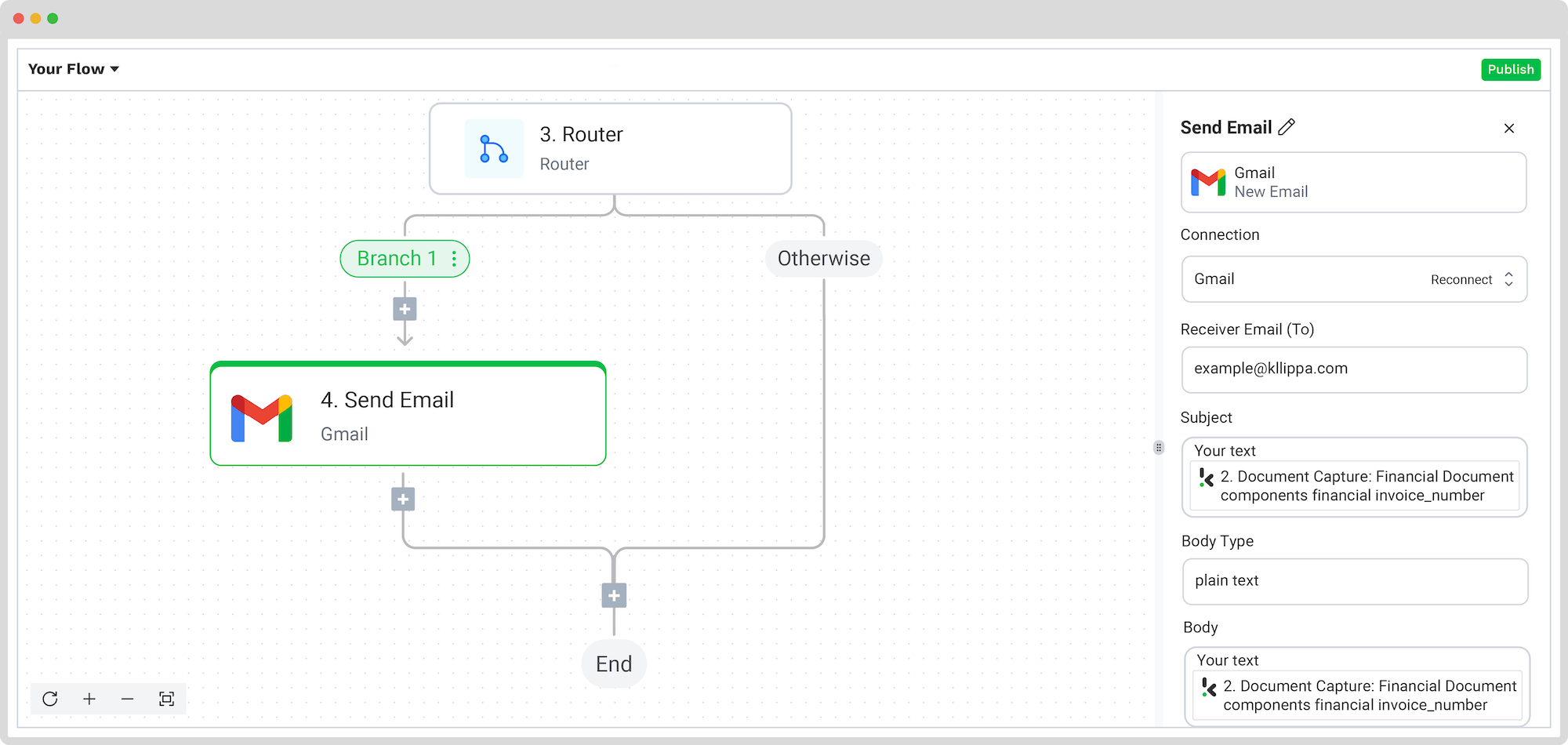The image size is (1568, 745).
Task: Click Klippa icon in Subject token
Action: tap(1207, 477)
